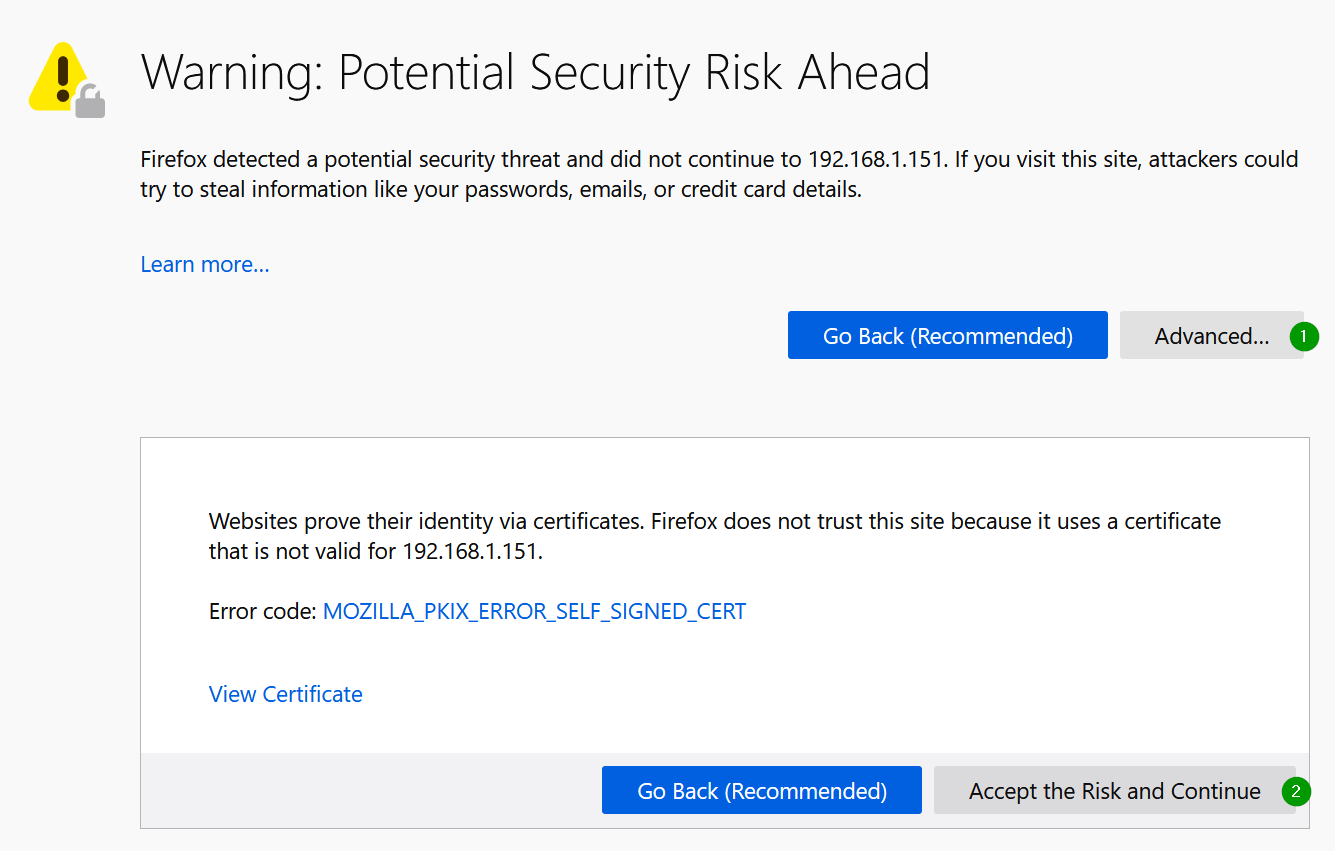Click the green number 1 badge
This screenshot has width=1335, height=851.
click(x=1304, y=337)
